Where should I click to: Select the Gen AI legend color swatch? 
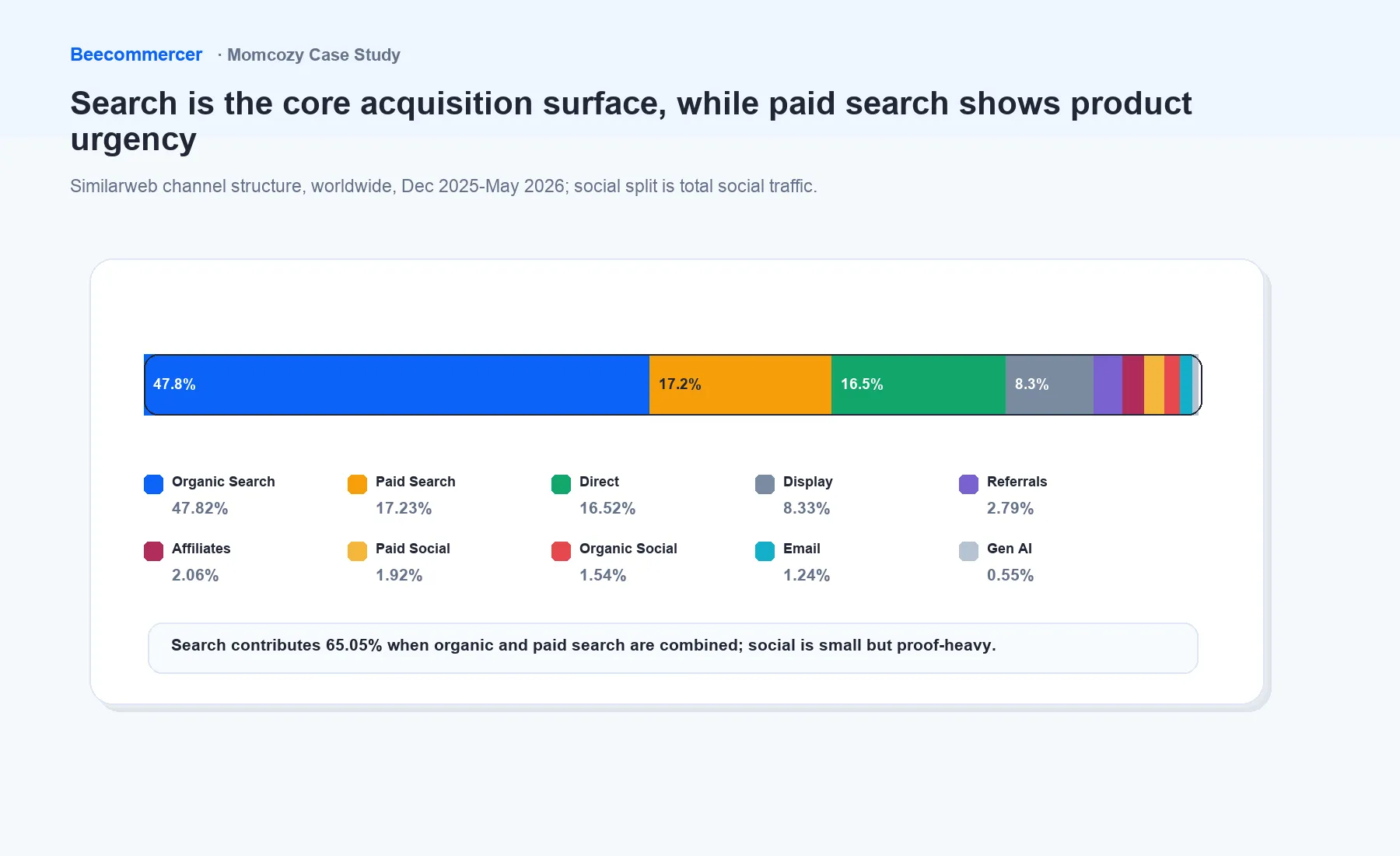point(969,551)
